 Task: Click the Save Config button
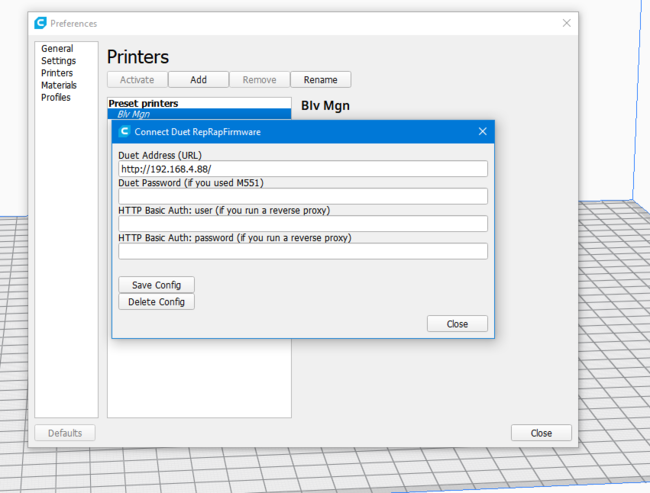click(156, 285)
